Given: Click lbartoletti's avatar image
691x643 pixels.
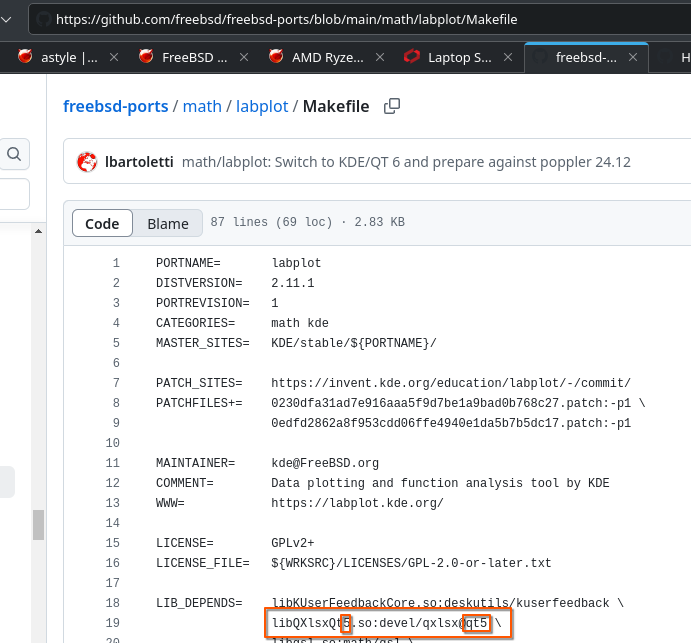Looking at the screenshot, I should (x=87, y=162).
